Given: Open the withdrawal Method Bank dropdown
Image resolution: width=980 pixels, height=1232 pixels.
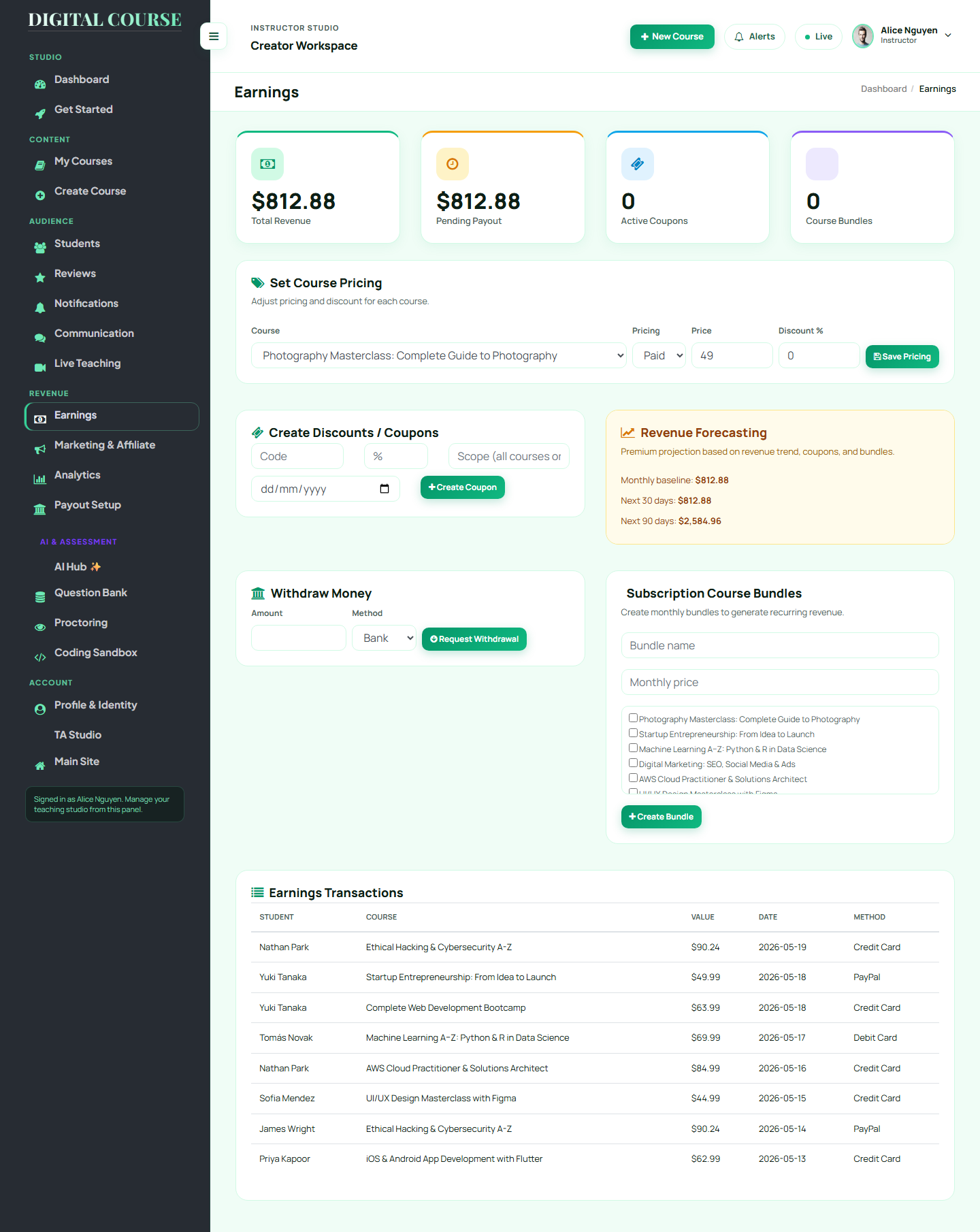Looking at the screenshot, I should (384, 638).
